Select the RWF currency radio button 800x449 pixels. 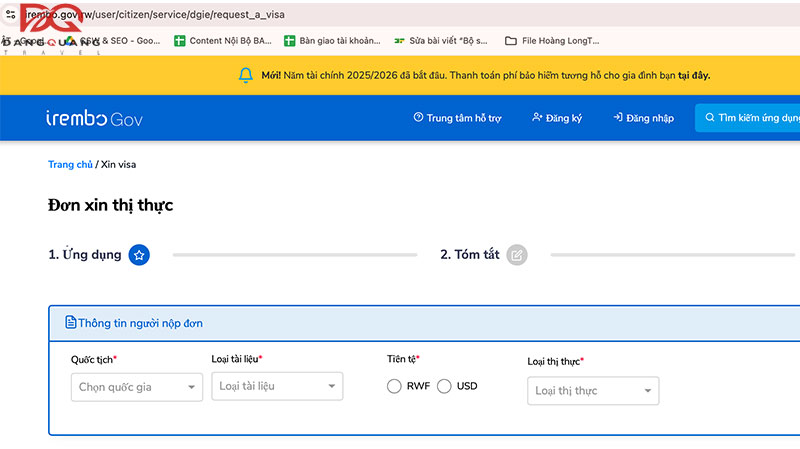[x=394, y=386]
